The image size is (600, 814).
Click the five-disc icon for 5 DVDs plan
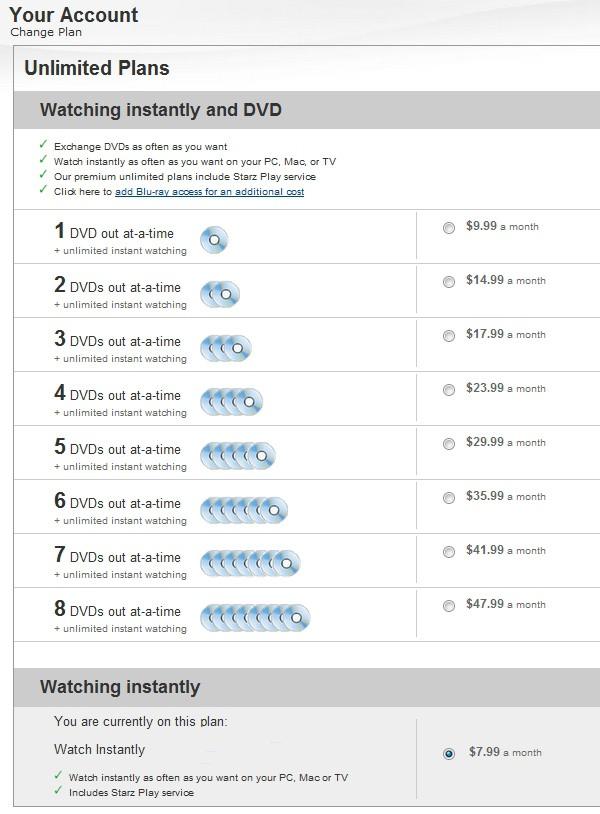[x=238, y=456]
